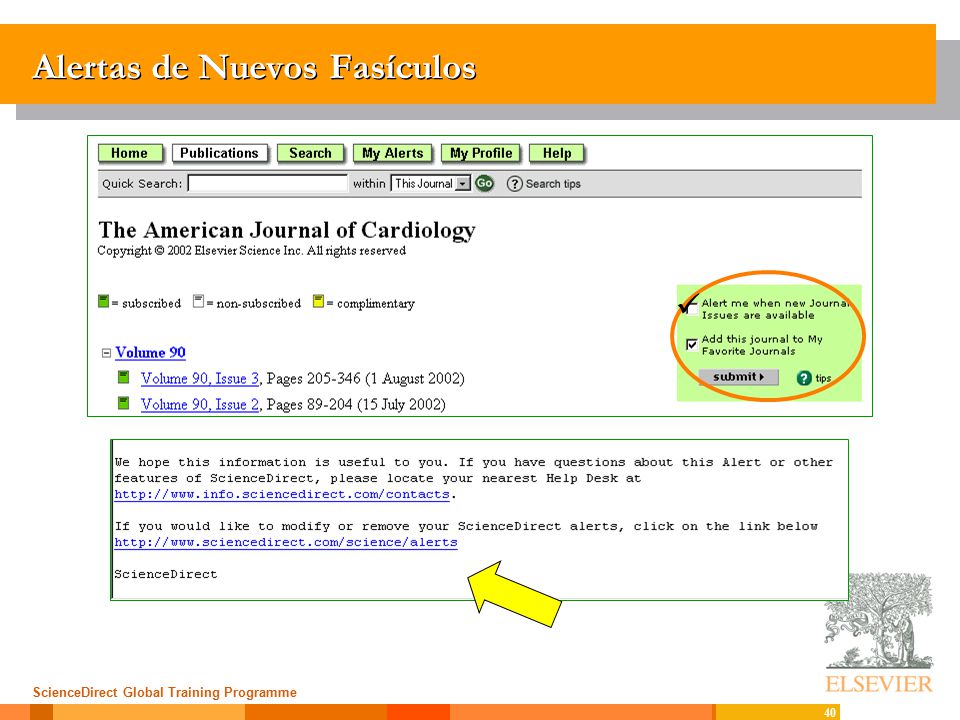The image size is (960, 720).
Task: Click the tips question mark icon
Action: click(804, 378)
